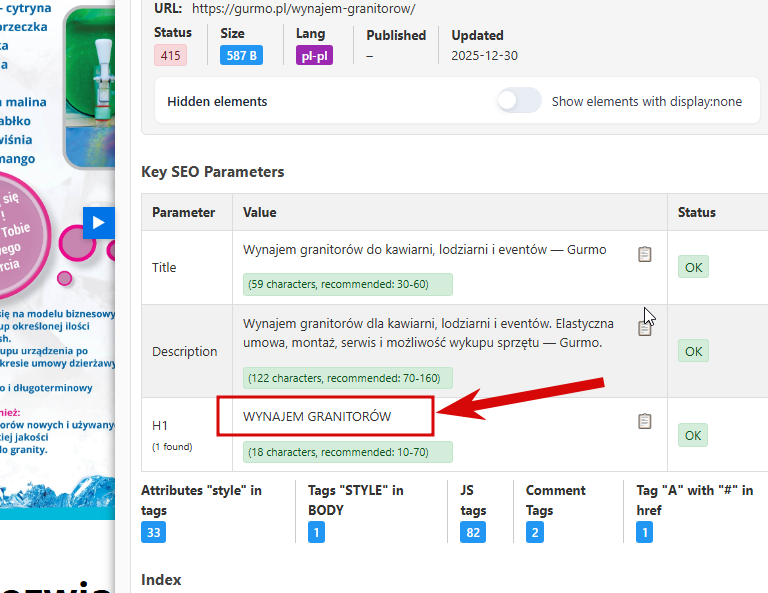Click the 'Hidden elements' label
Image resolution: width=768 pixels, height=593 pixels.
(217, 101)
